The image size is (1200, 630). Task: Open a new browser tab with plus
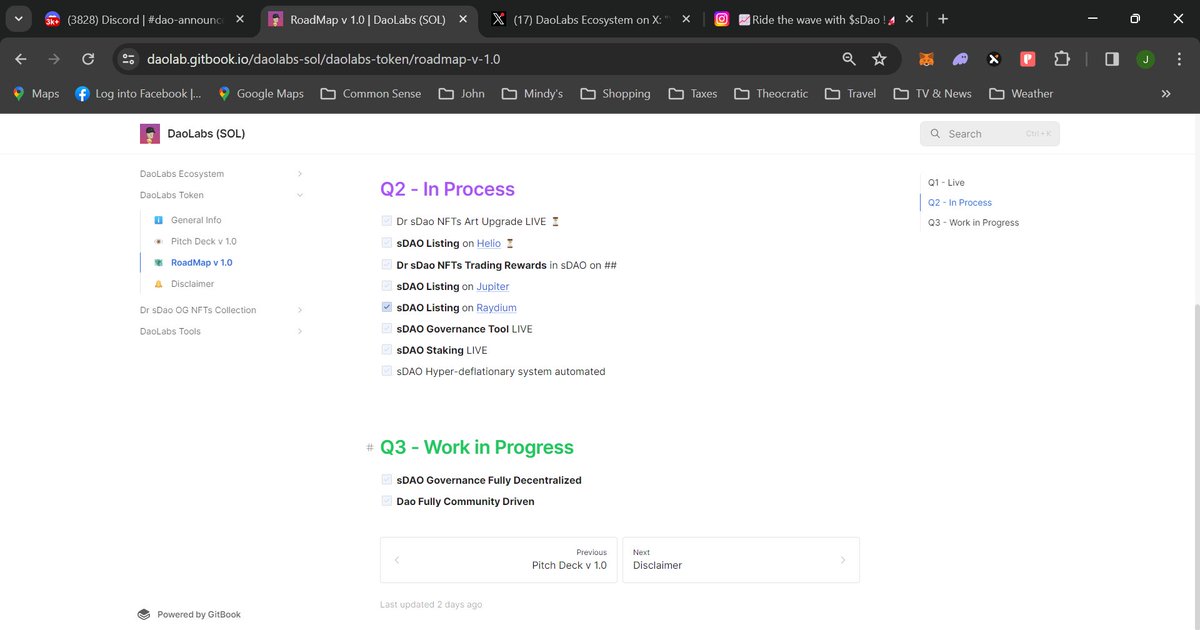[943, 19]
